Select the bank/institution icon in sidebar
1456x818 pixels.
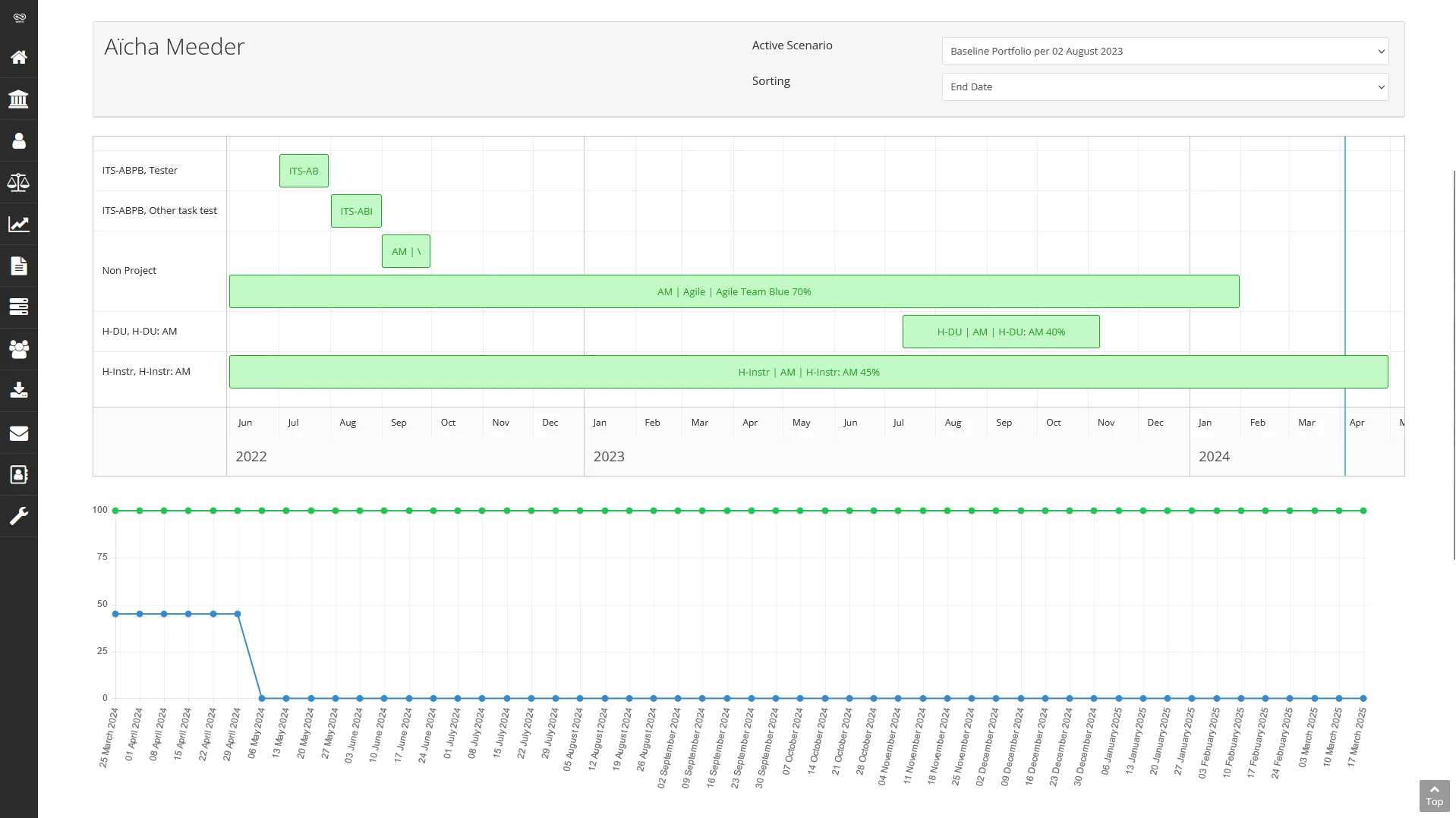point(18,99)
